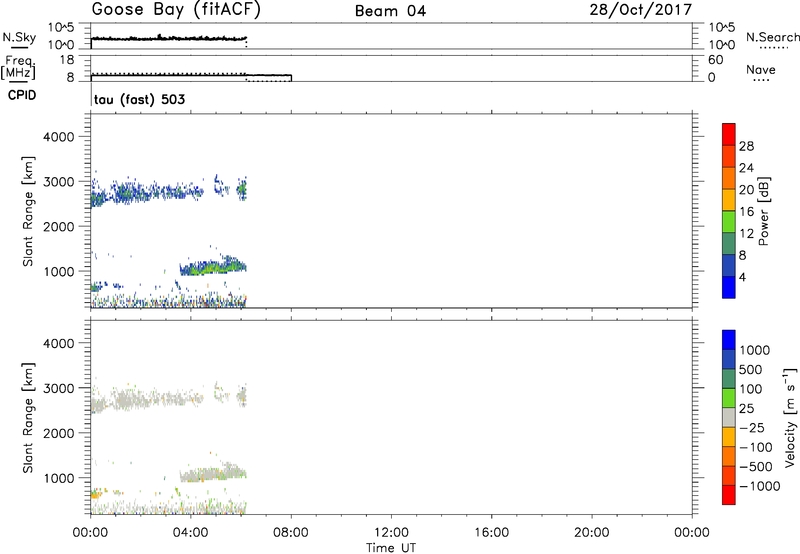Click the 'N.Search' legend label

pyautogui.click(x=773, y=37)
